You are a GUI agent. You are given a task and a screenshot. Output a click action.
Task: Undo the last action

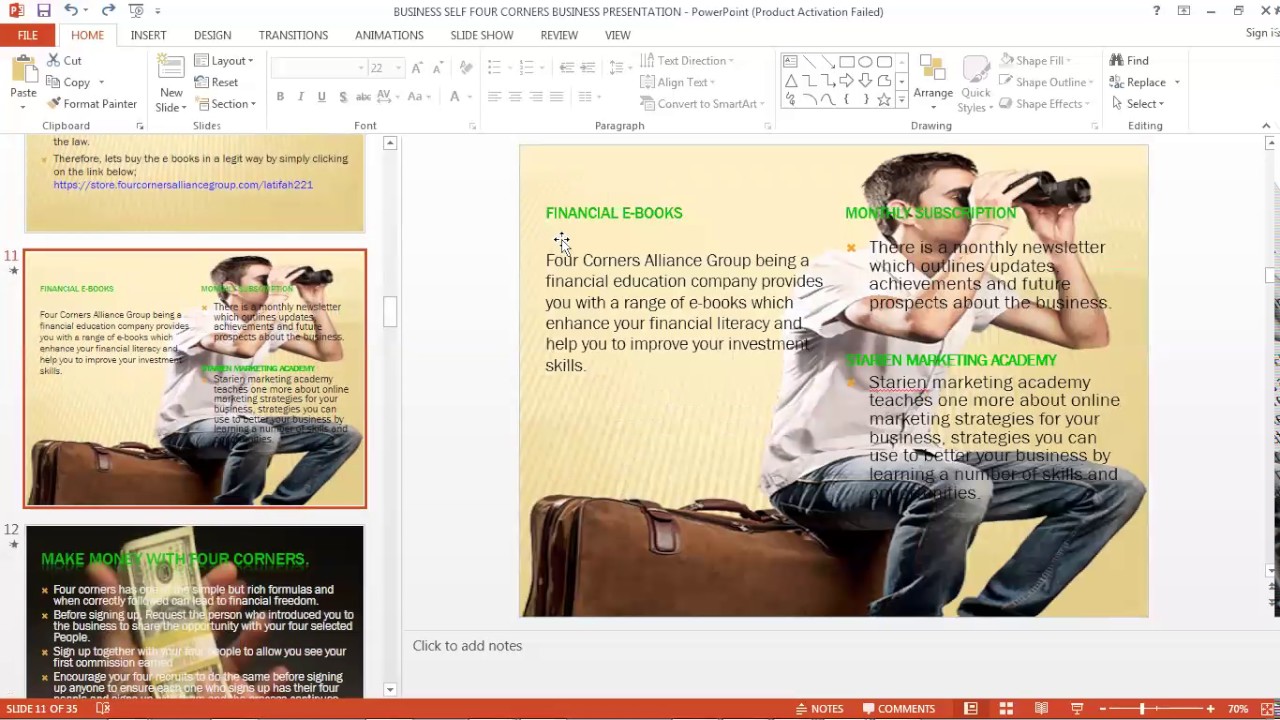(71, 11)
